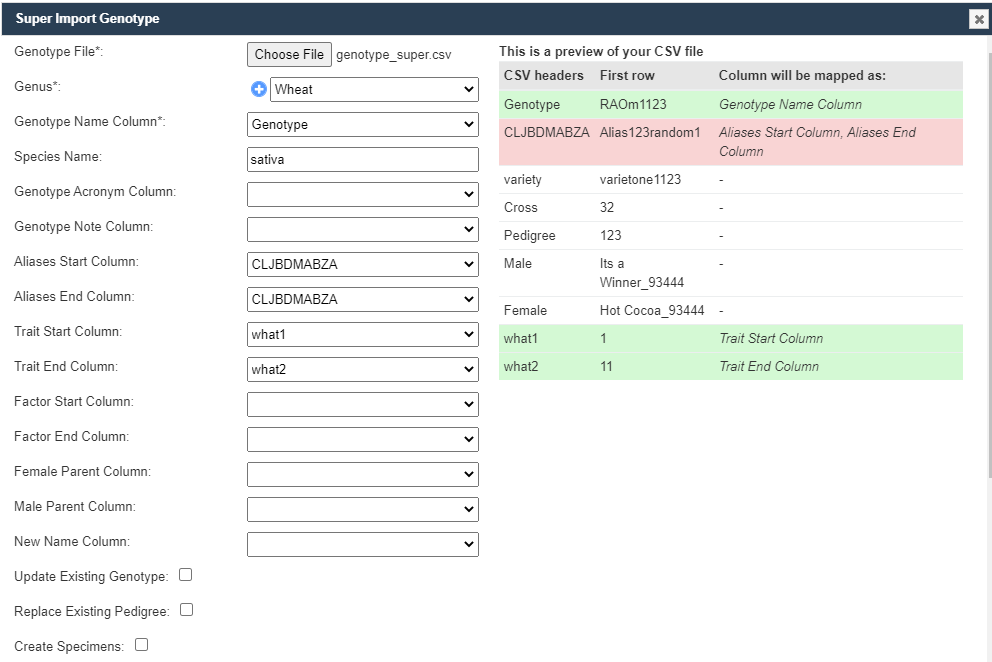The image size is (992, 662).
Task: Expand the New Name Column dropdown
Action: [x=362, y=544]
